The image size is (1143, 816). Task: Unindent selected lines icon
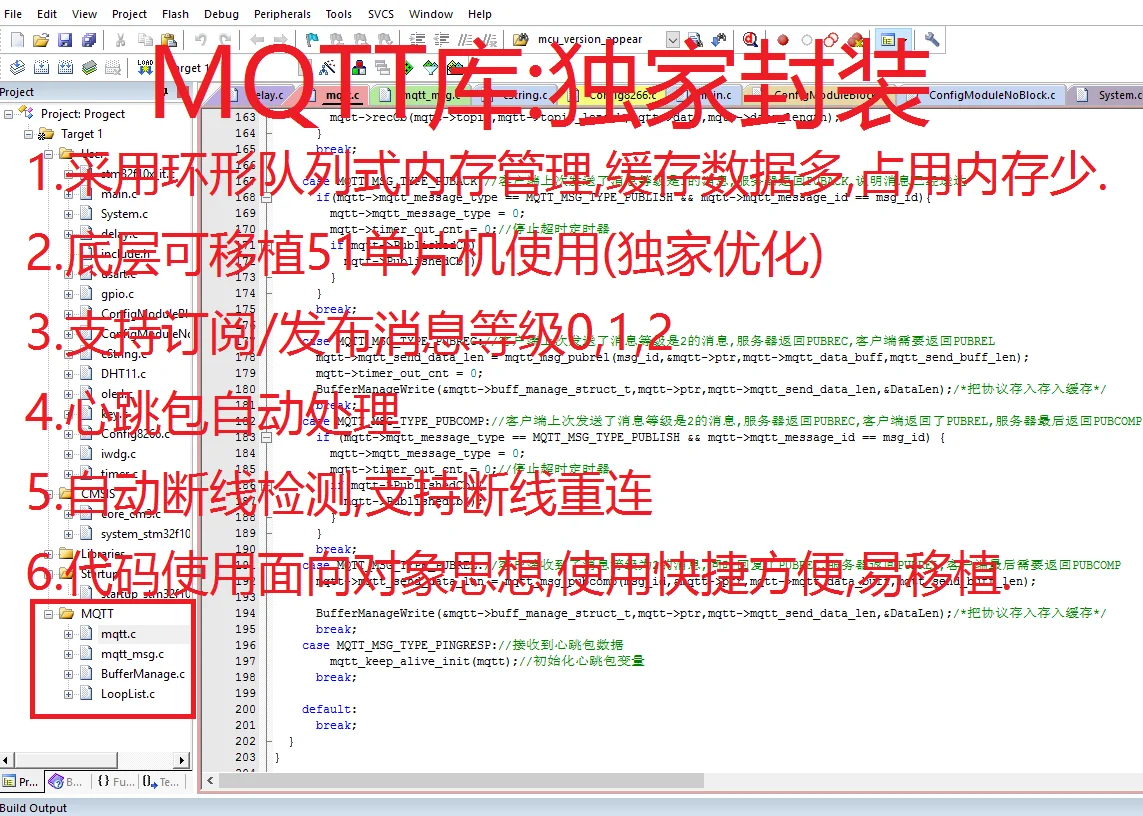pyautogui.click(x=441, y=39)
